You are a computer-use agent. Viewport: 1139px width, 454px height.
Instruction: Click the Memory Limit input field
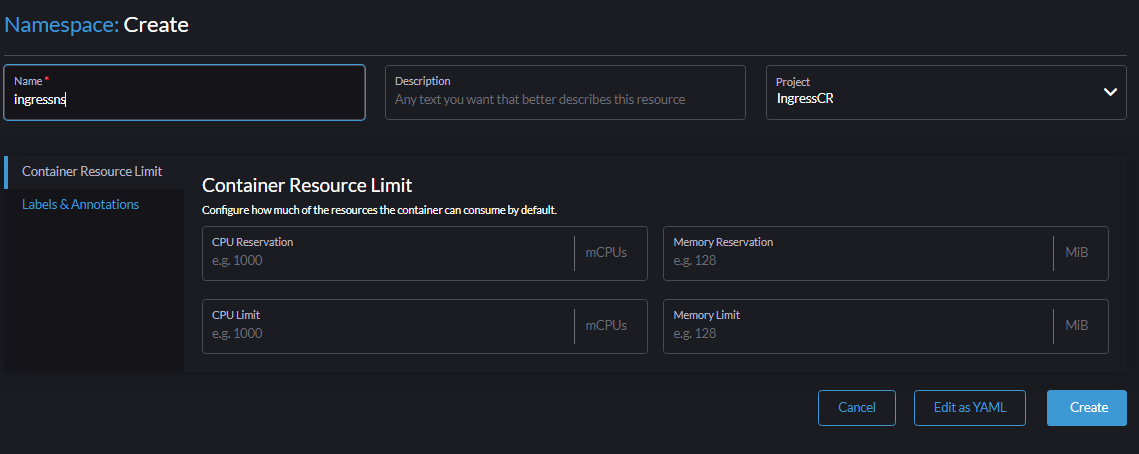(x=858, y=326)
